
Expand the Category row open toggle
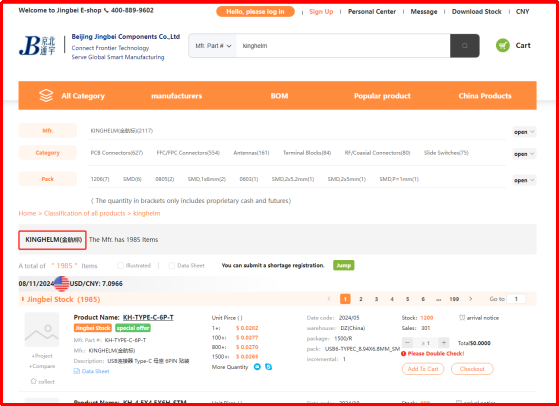coord(524,154)
